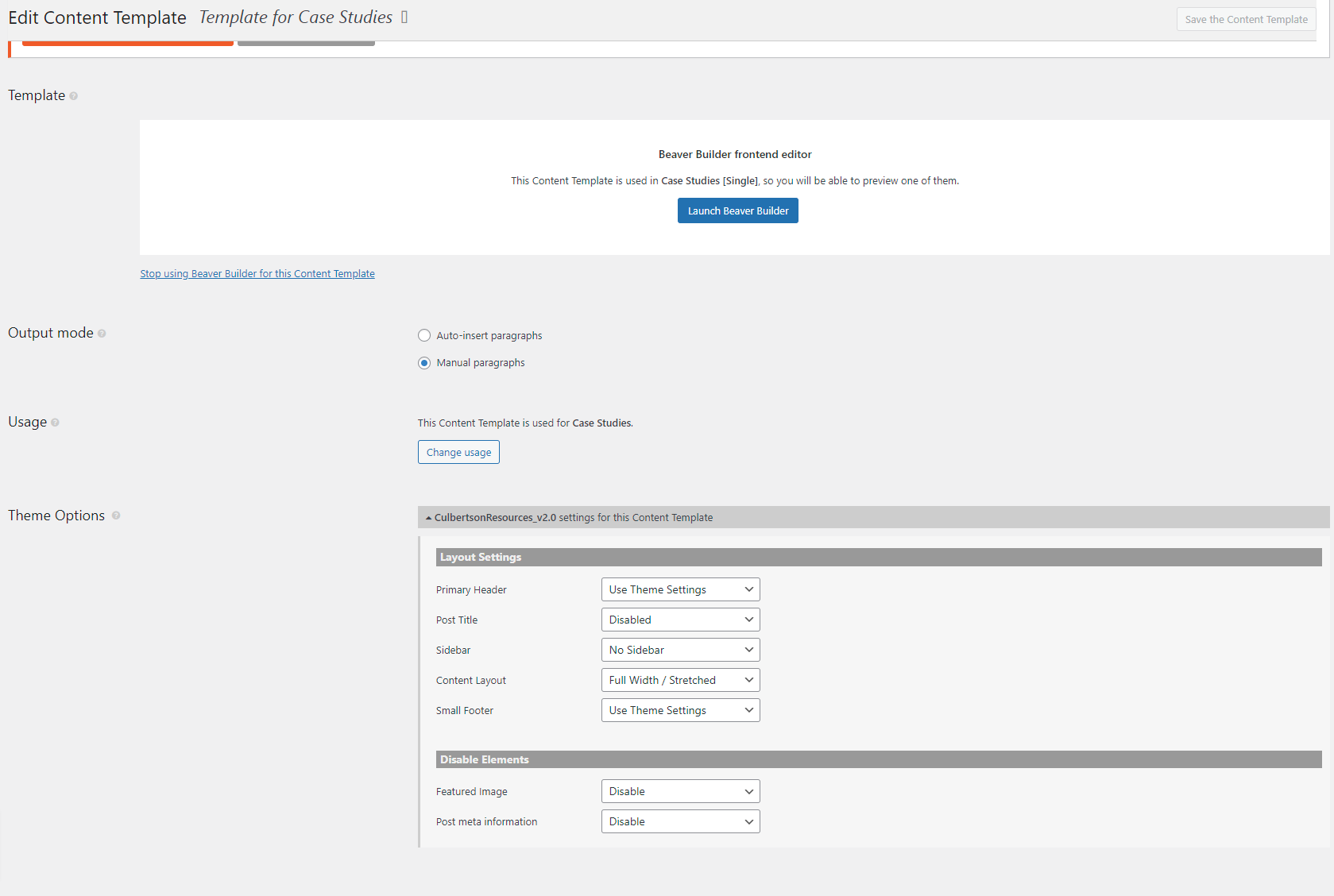This screenshot has height=896, width=1334.
Task: Click the Content Layout label
Action: click(470, 681)
